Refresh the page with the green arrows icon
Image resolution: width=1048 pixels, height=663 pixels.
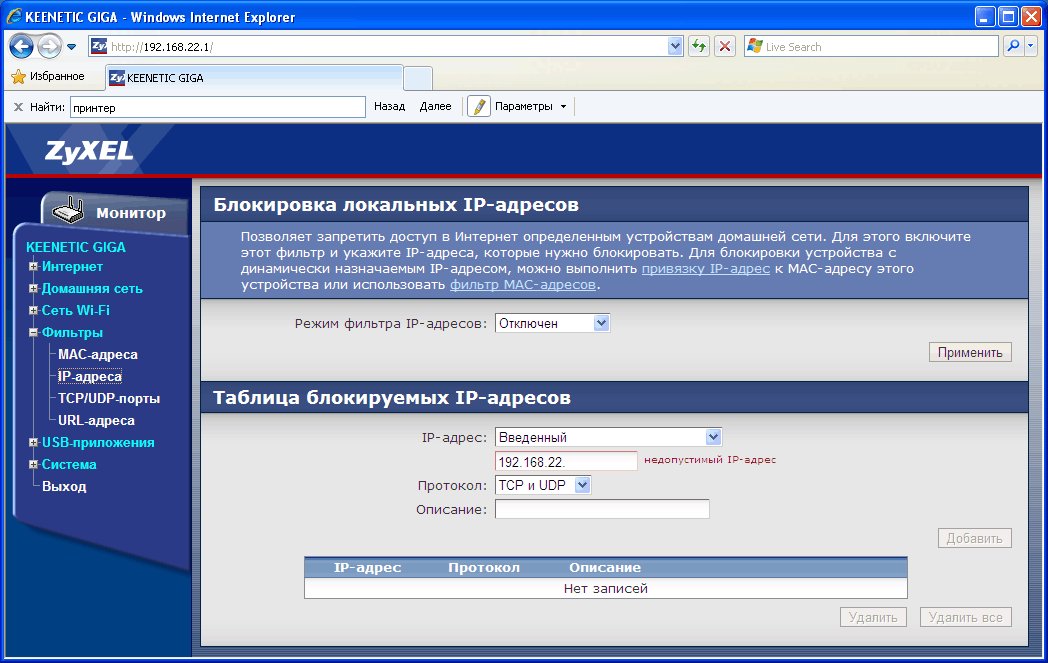(698, 47)
